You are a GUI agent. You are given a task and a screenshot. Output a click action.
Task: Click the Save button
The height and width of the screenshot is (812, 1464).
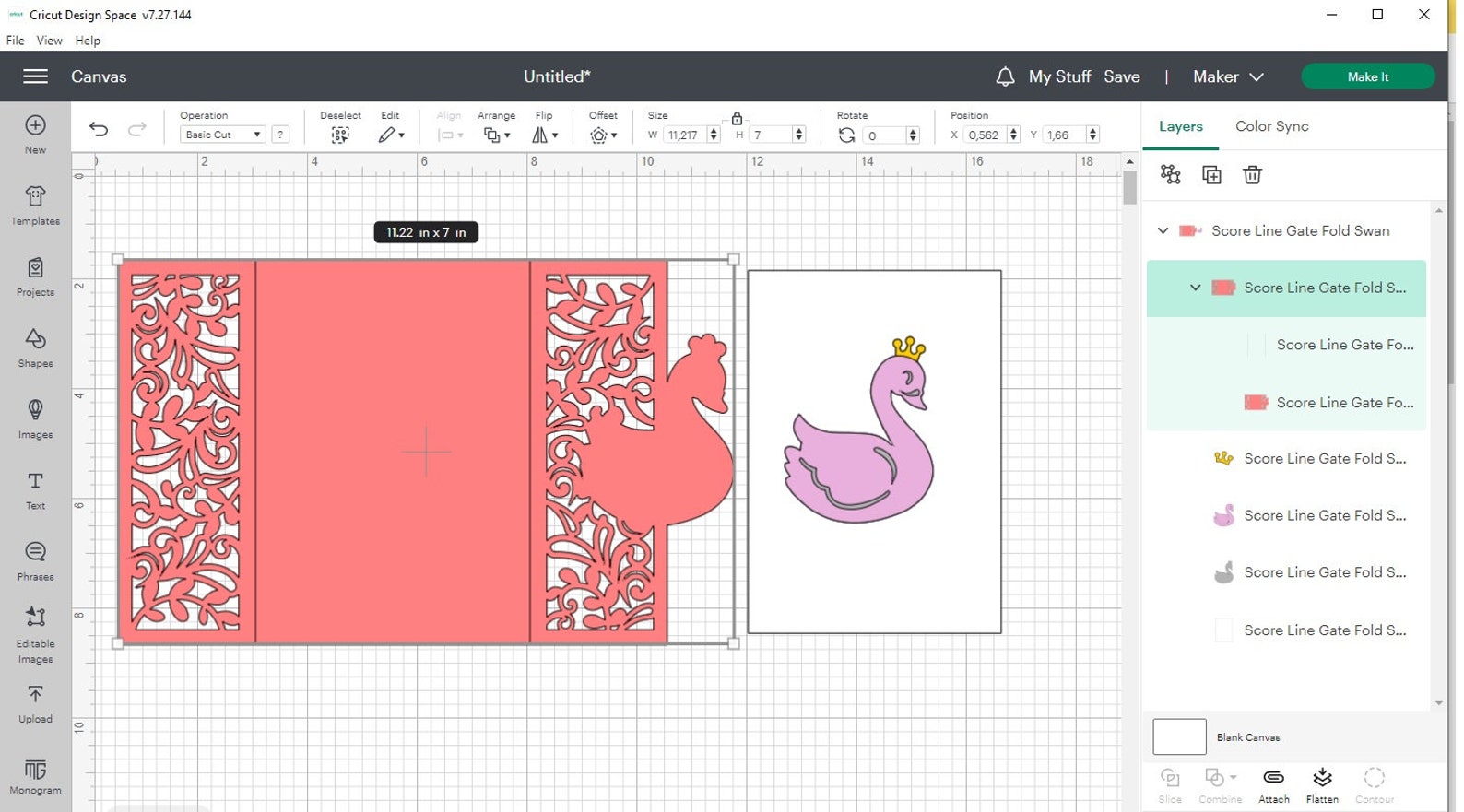(x=1121, y=76)
